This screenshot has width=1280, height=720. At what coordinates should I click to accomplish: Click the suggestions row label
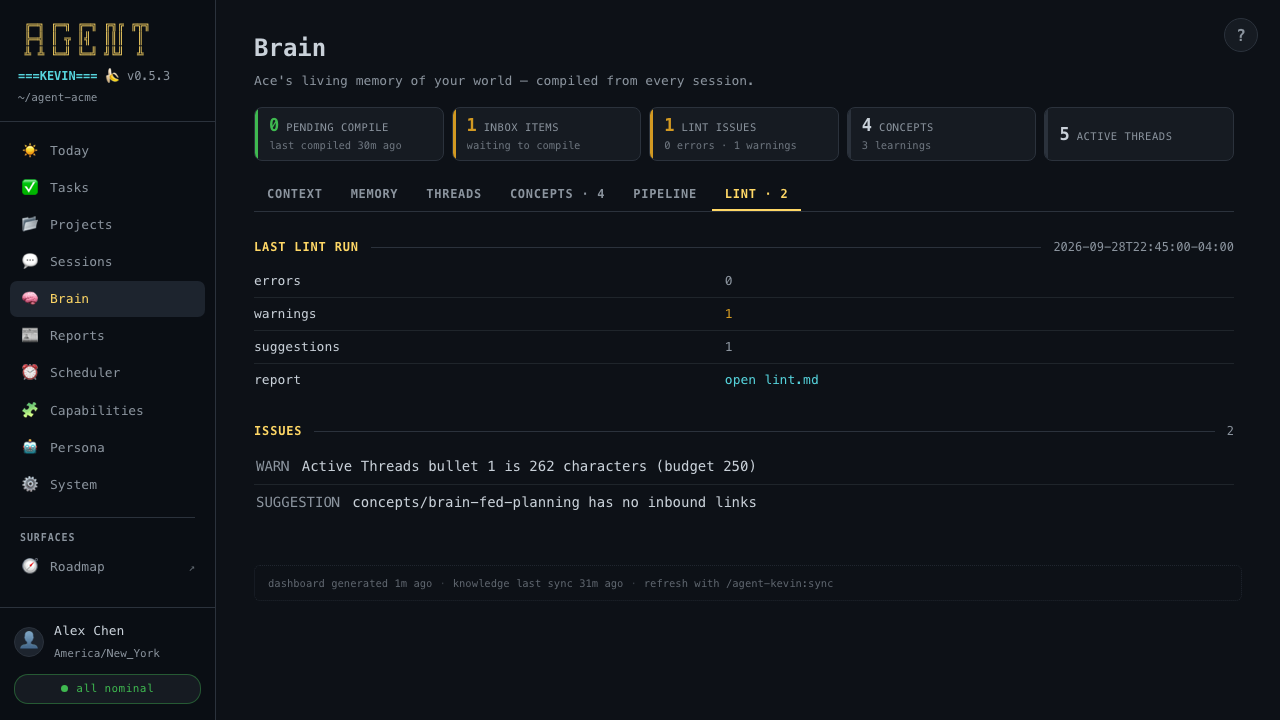point(297,347)
